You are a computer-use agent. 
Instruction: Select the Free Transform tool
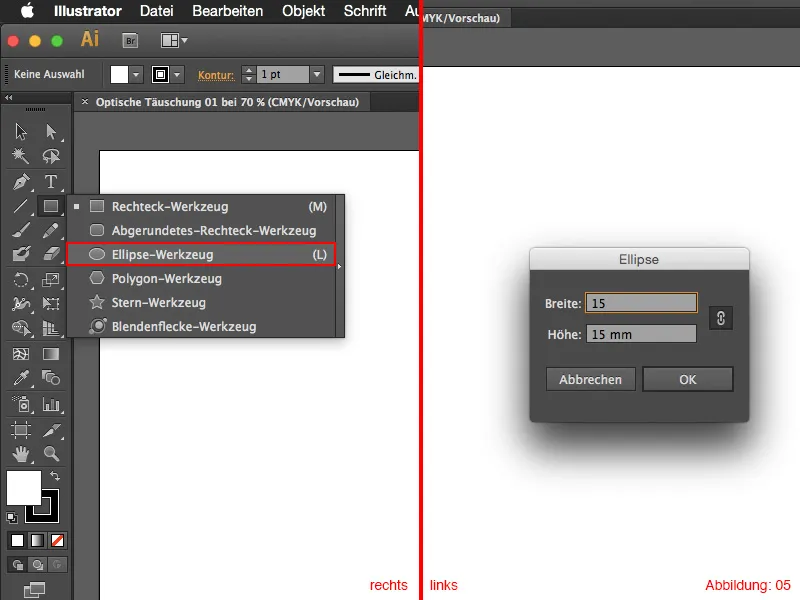pos(51,304)
